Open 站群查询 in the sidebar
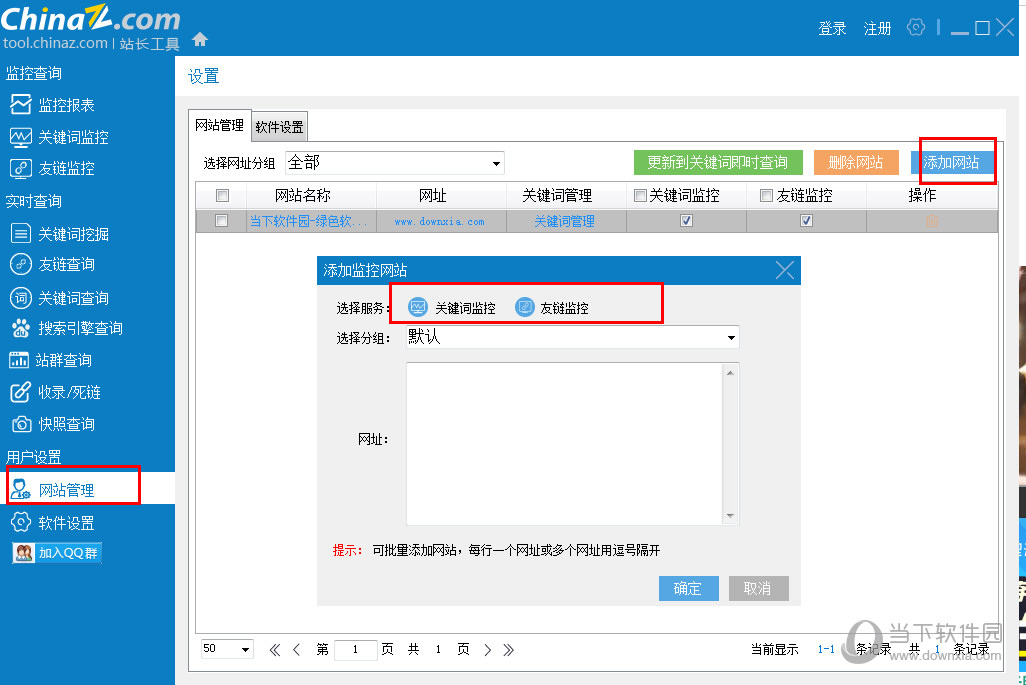This screenshot has height=685, width=1026. tap(51, 360)
